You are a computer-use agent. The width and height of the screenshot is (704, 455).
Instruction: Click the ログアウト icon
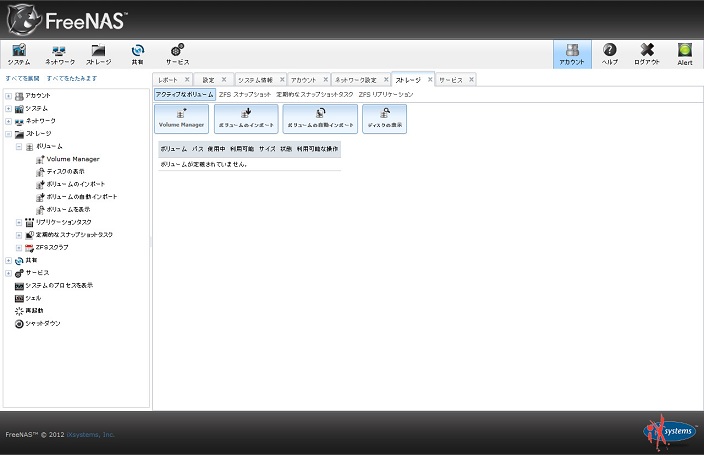tap(647, 54)
